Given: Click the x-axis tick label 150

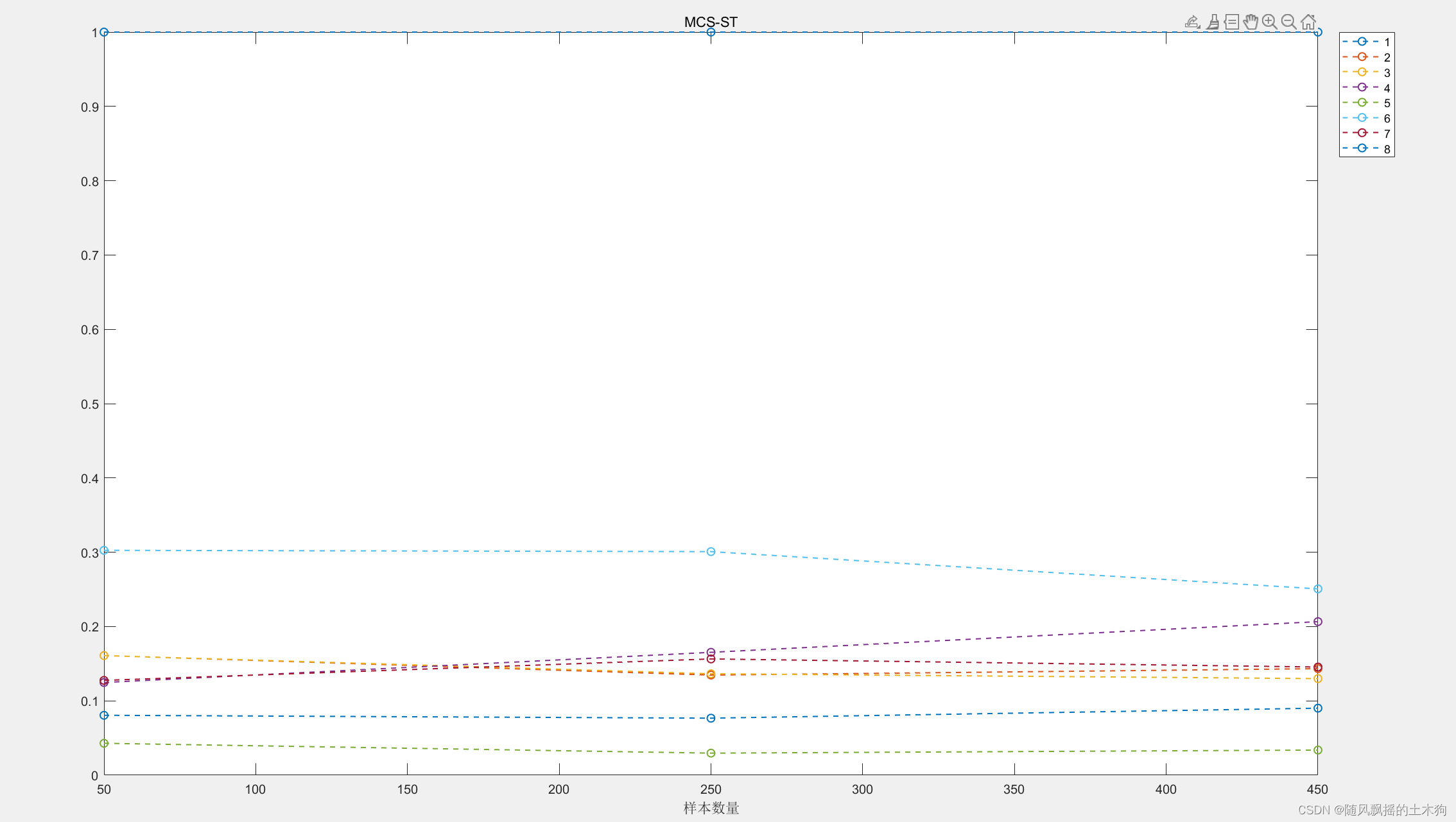Looking at the screenshot, I should (407, 790).
